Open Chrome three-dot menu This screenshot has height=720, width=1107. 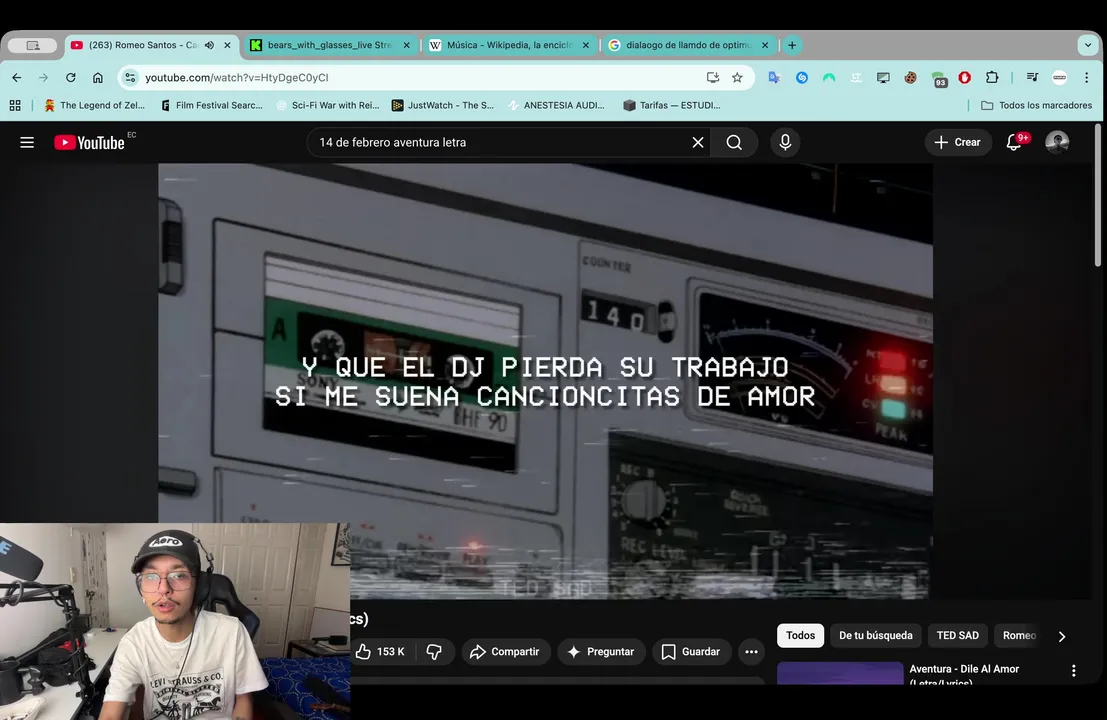point(1087,78)
